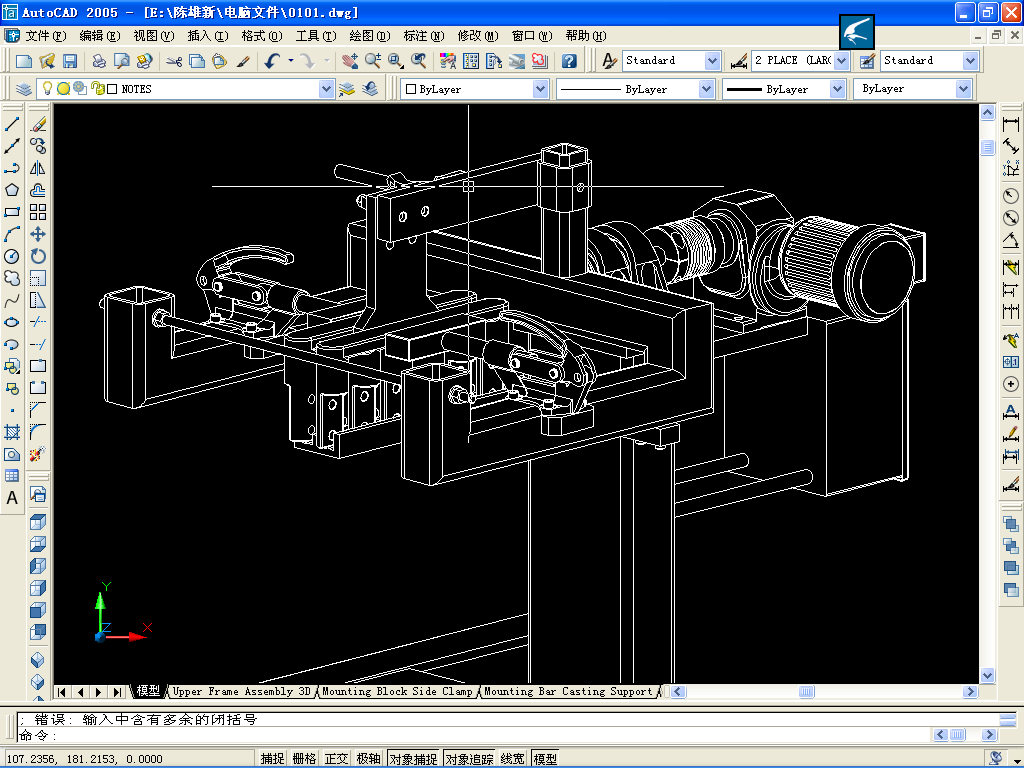Open the Multiline Text tool (letter A)
The height and width of the screenshot is (768, 1024).
click(12, 498)
